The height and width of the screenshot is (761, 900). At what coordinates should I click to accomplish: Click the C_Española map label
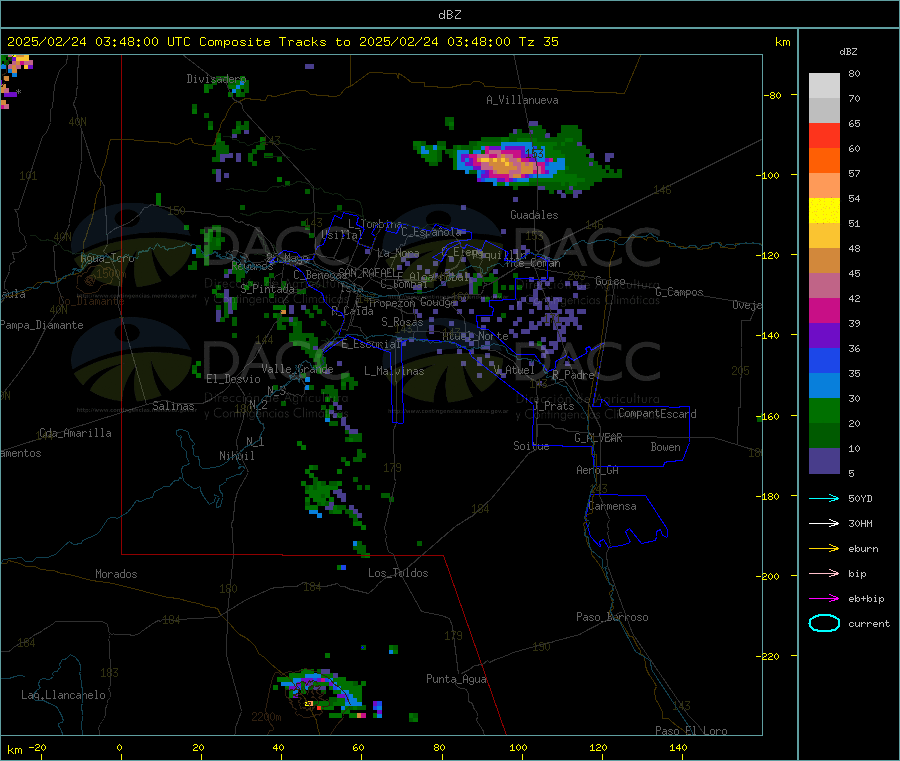(432, 232)
